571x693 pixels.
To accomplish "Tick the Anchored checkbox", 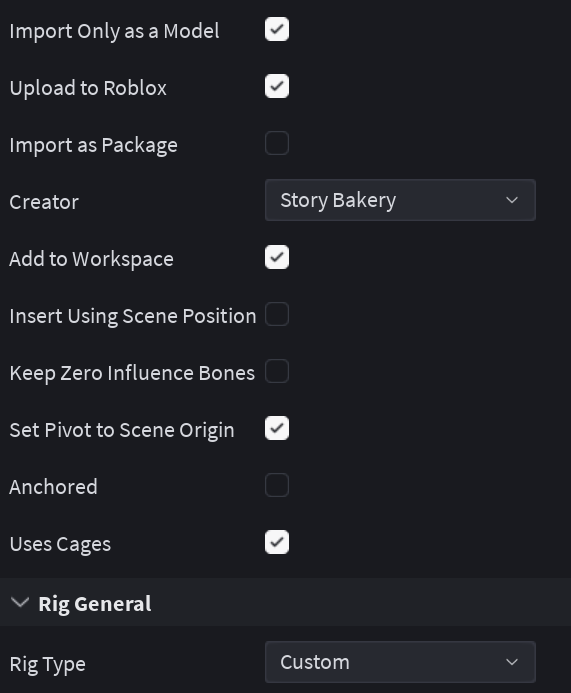I will tap(277, 485).
